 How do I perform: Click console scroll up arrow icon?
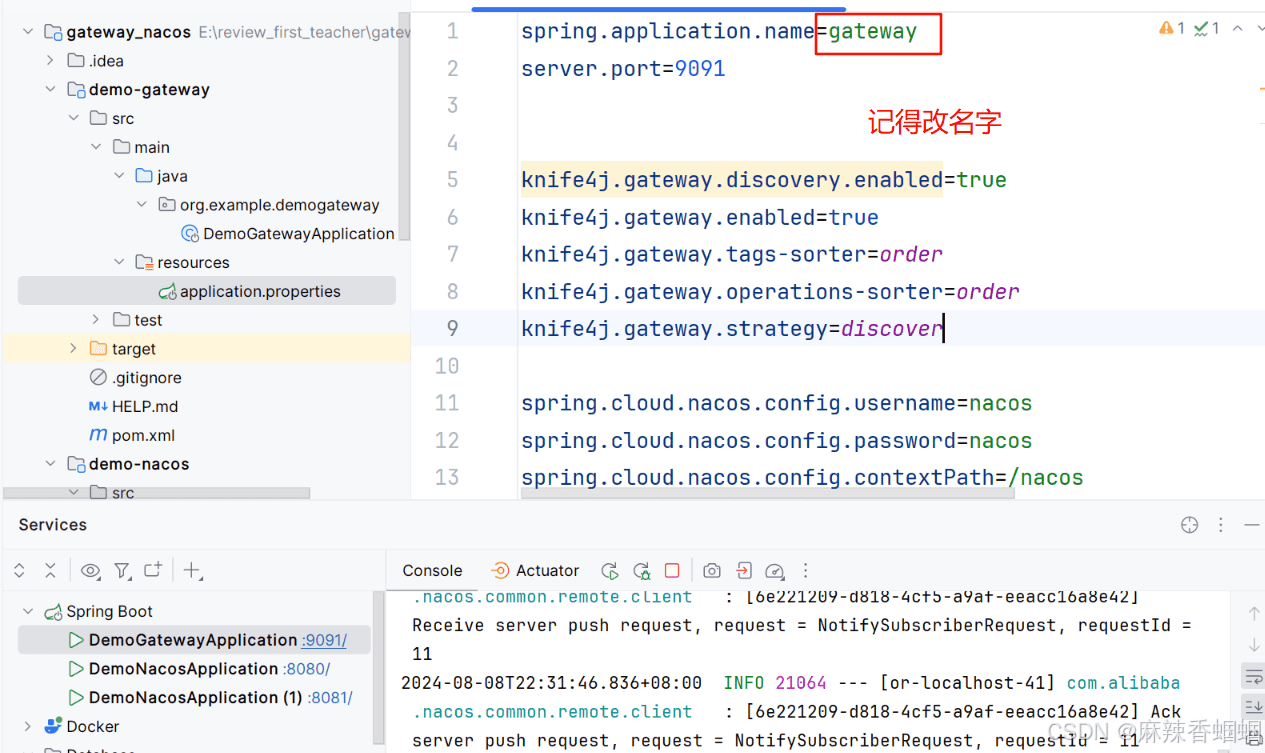[x=1254, y=613]
